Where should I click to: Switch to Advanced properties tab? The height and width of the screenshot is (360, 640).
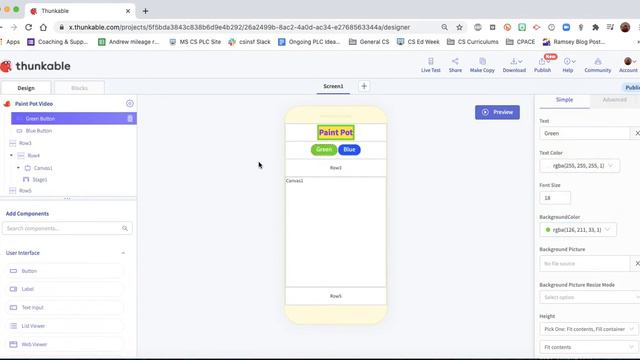[x=614, y=100]
